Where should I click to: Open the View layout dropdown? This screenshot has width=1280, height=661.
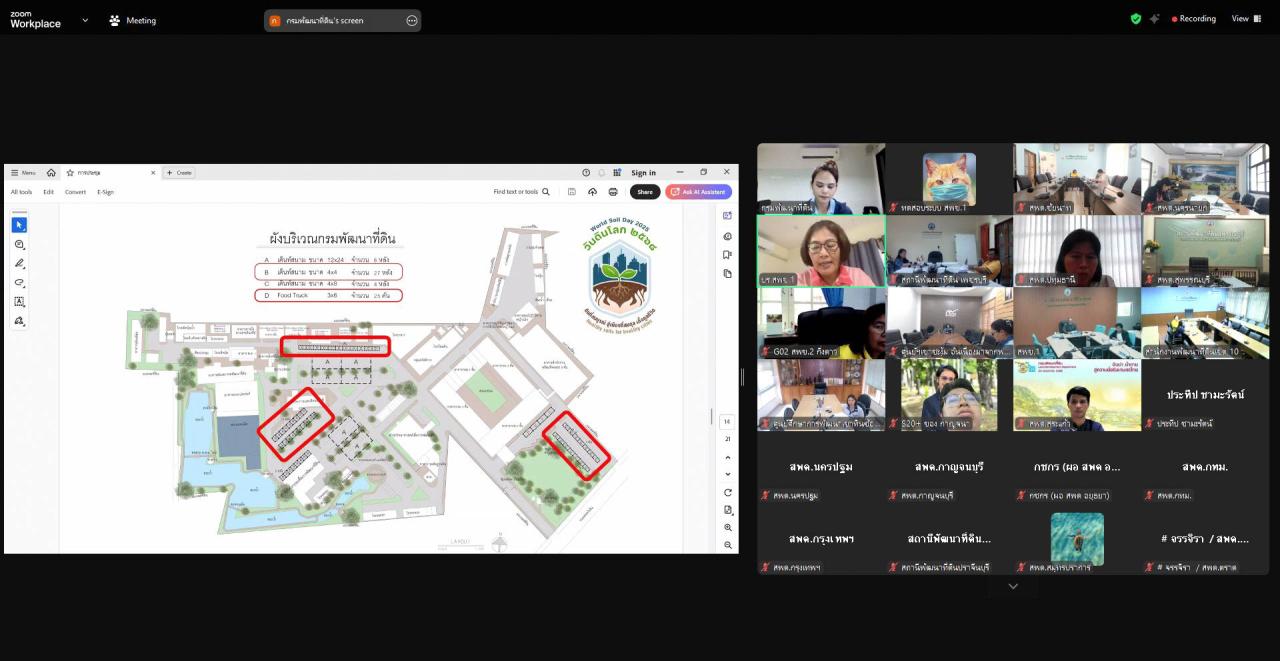pyautogui.click(x=1245, y=19)
